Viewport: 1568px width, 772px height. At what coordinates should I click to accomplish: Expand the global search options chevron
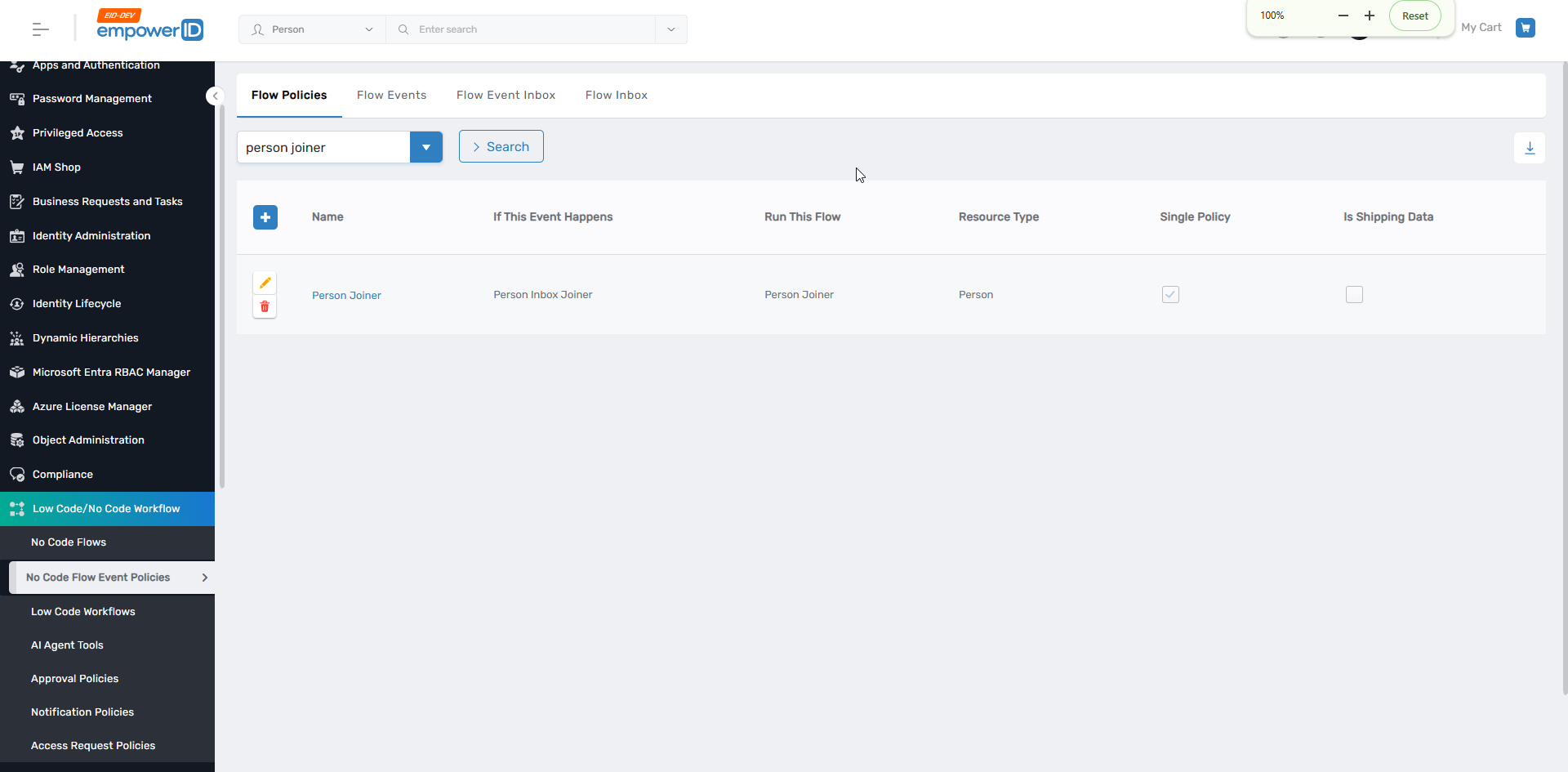(671, 29)
